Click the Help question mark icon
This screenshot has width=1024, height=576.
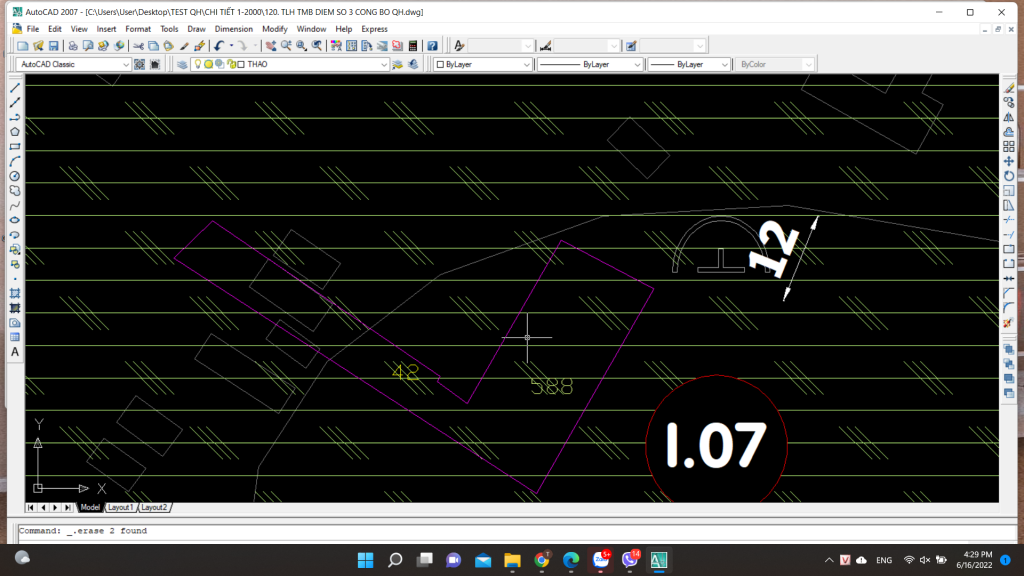432,46
